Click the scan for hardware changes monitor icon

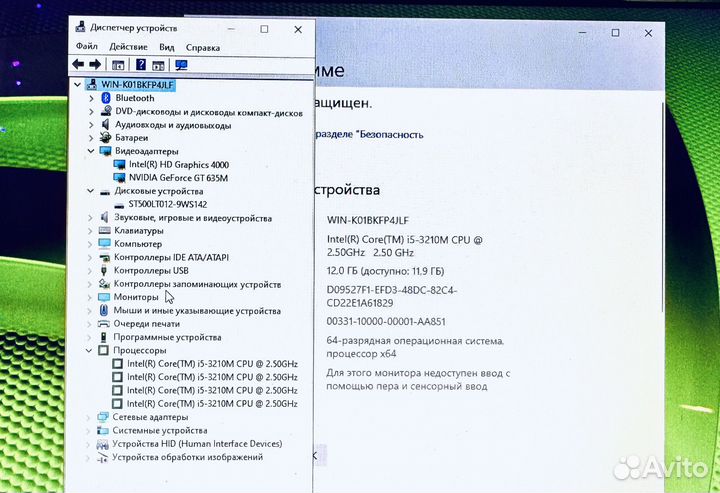click(x=181, y=65)
